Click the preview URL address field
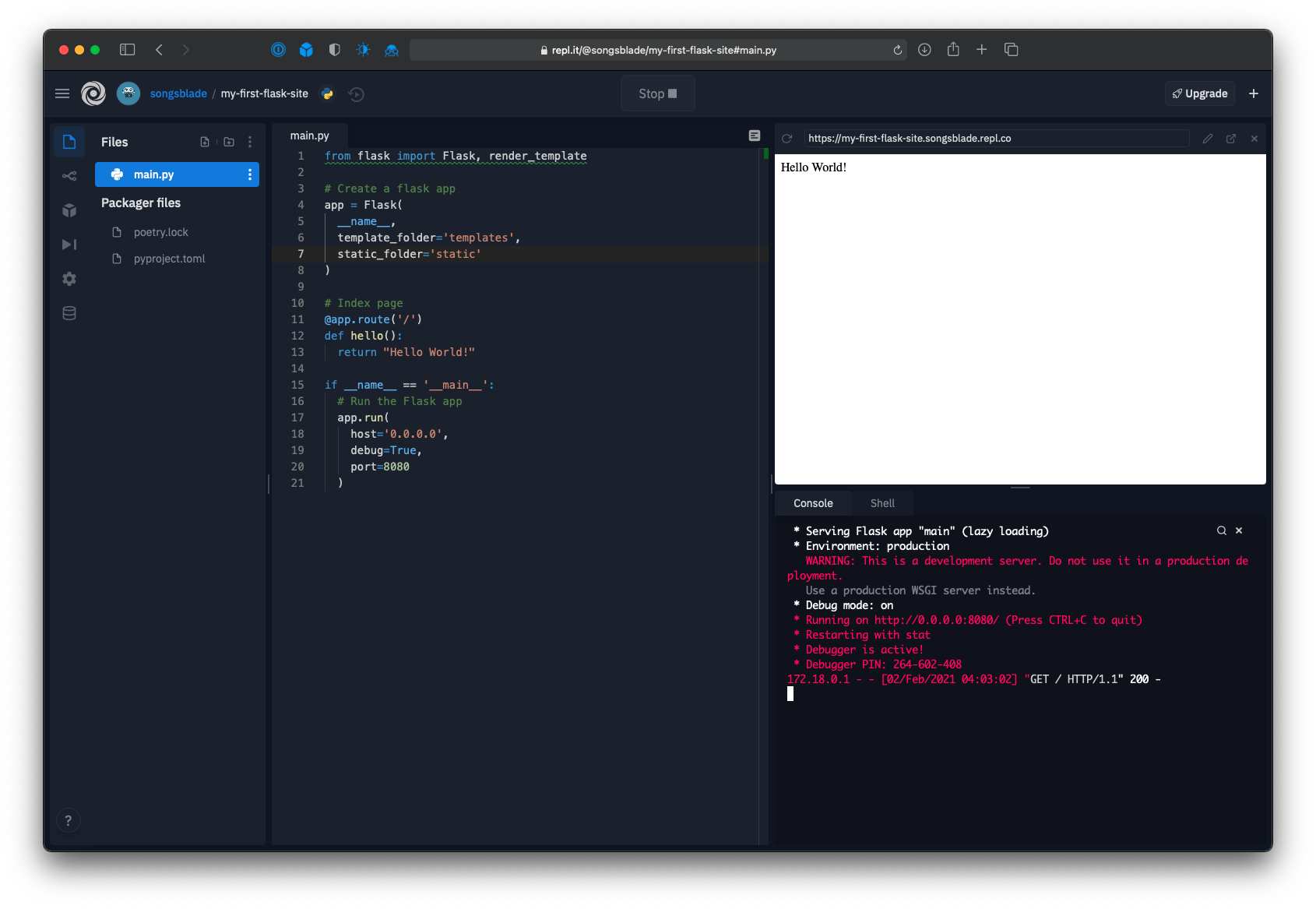The width and height of the screenshot is (1316, 909). click(996, 139)
